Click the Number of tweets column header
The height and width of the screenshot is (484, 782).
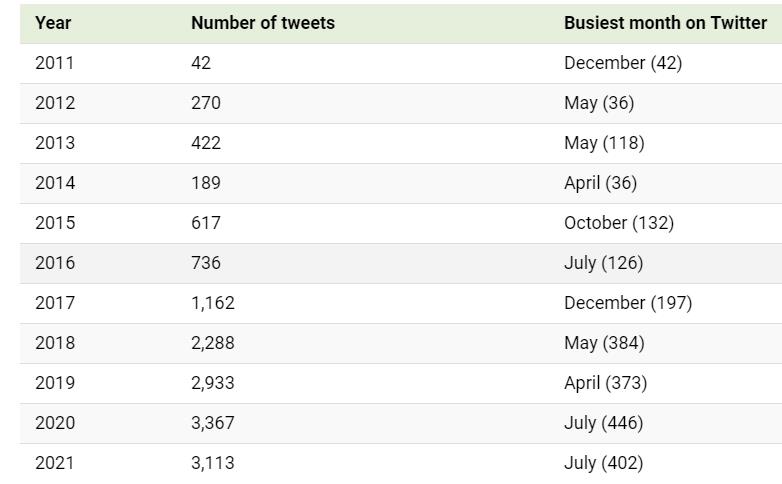click(x=263, y=23)
